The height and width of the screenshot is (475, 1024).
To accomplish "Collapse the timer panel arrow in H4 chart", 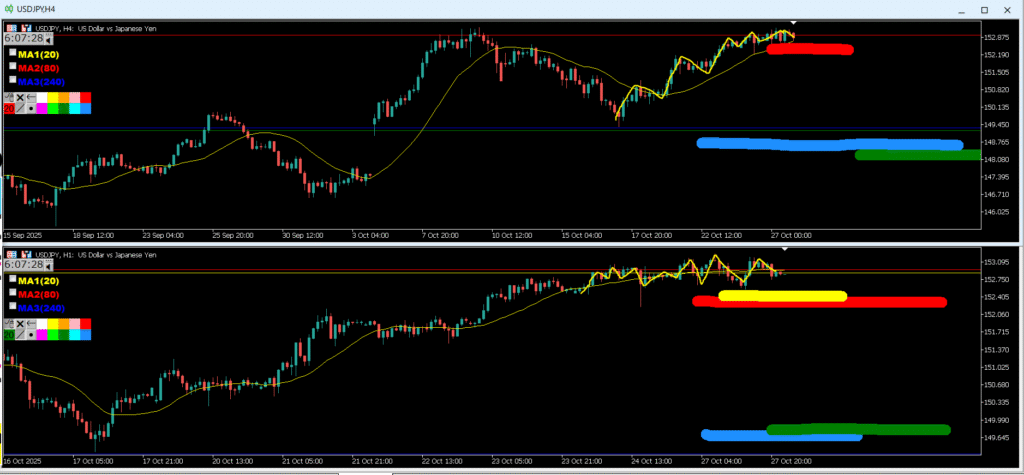I will 49,41.
